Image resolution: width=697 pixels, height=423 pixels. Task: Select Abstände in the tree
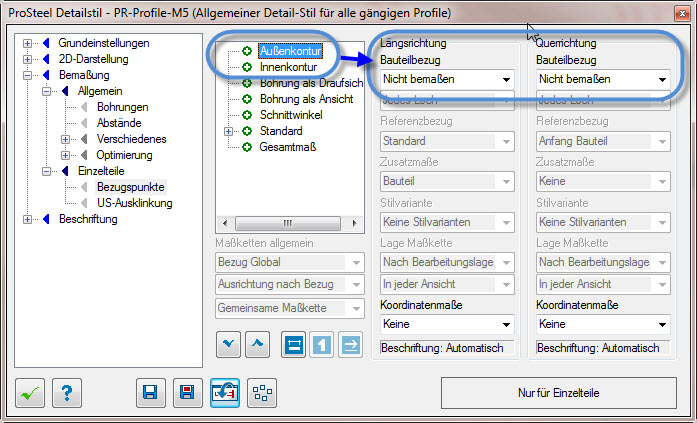coord(119,123)
